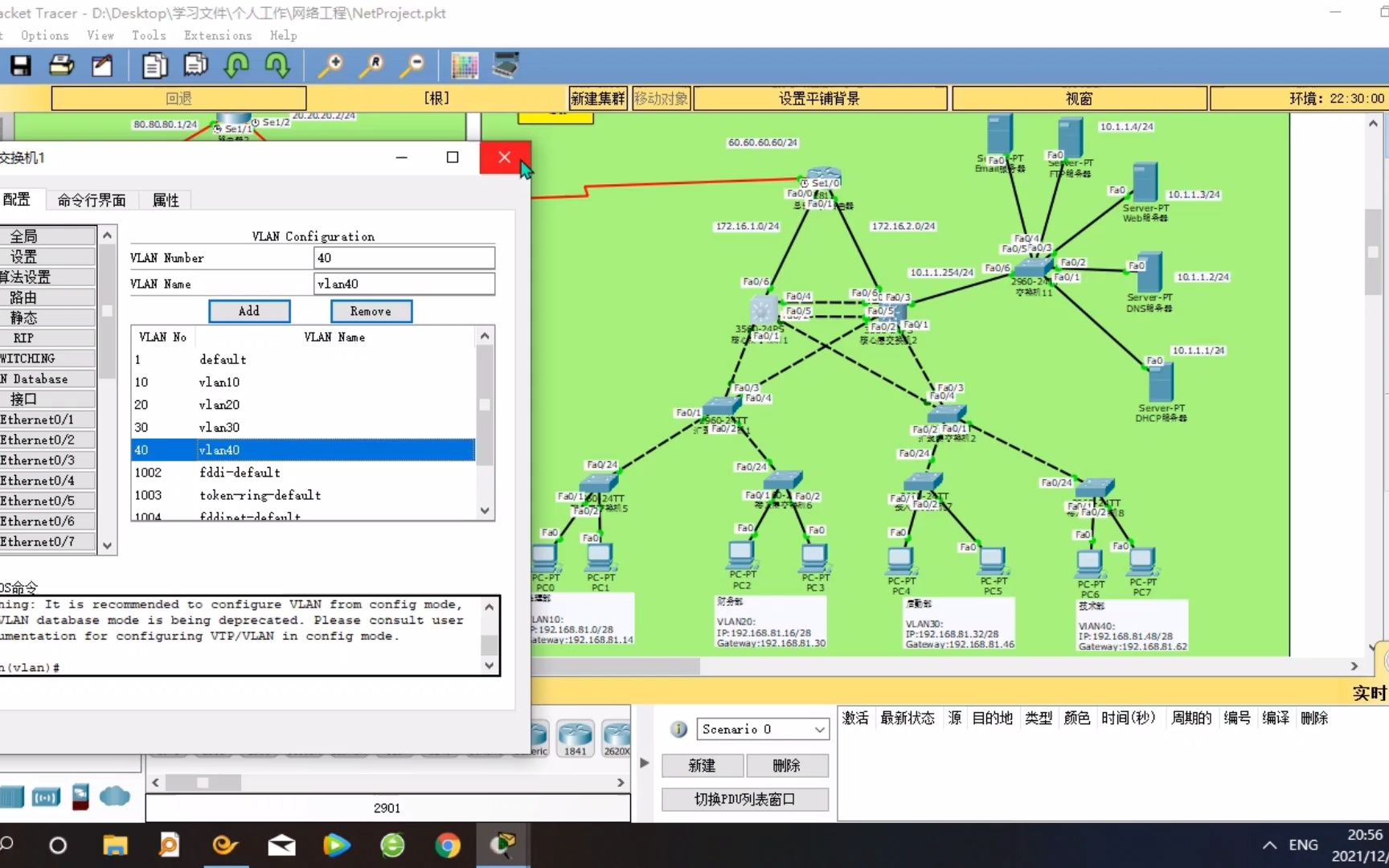
Task: Click the green Redo arrow
Action: coord(277,66)
